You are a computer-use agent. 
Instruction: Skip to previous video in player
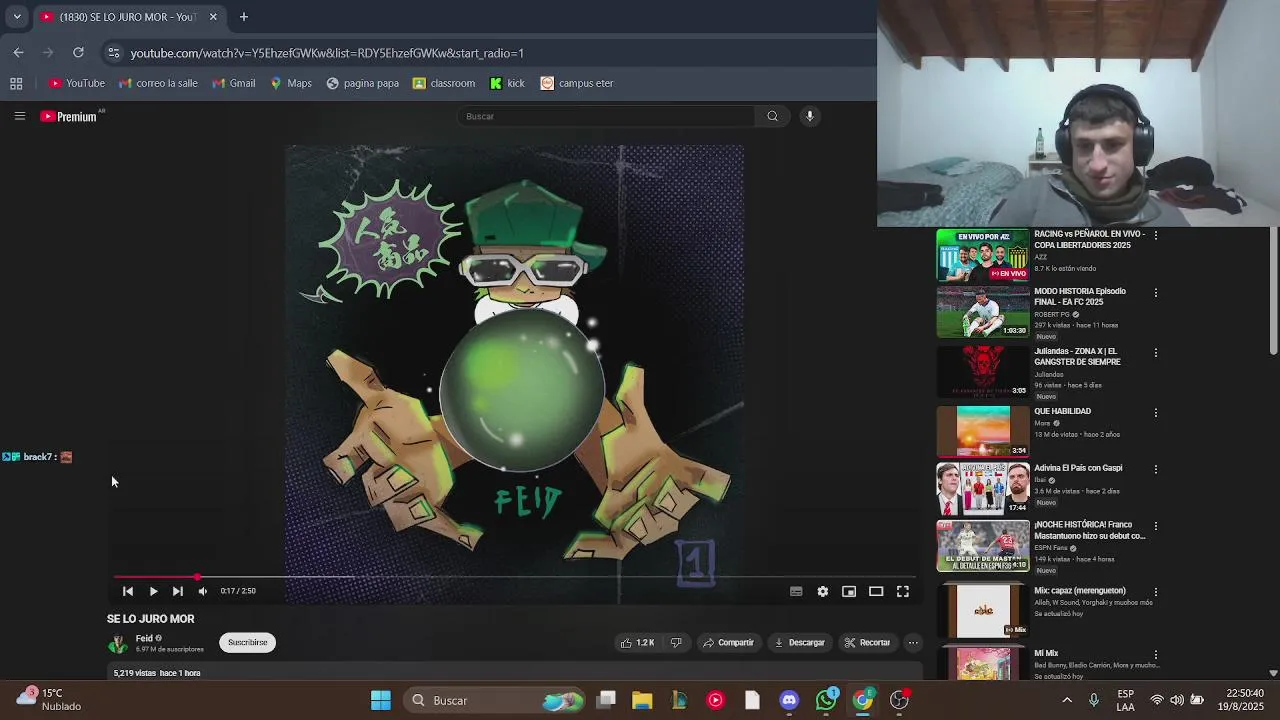point(128,591)
